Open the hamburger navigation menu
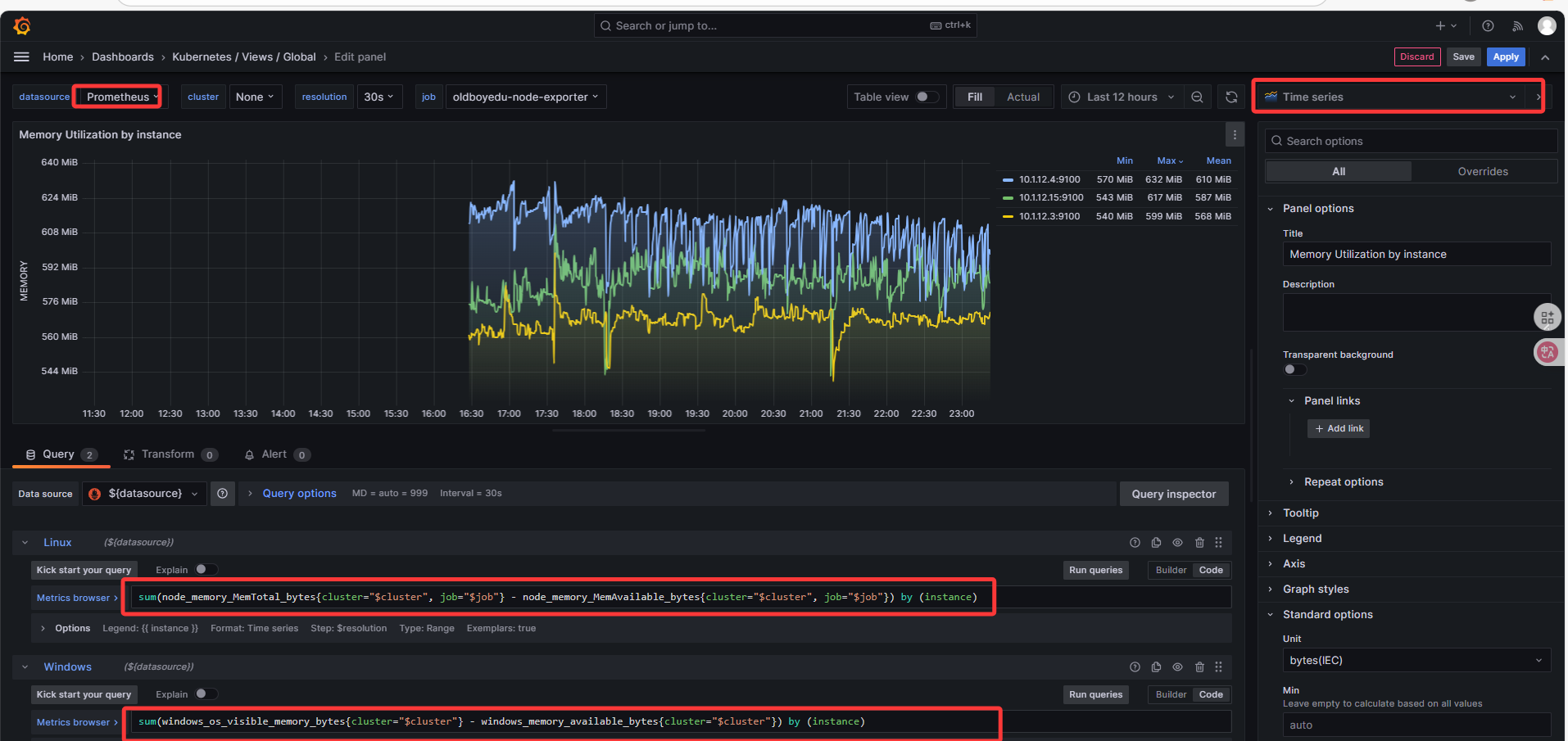Image resolution: width=1568 pixels, height=741 pixels. (22, 56)
